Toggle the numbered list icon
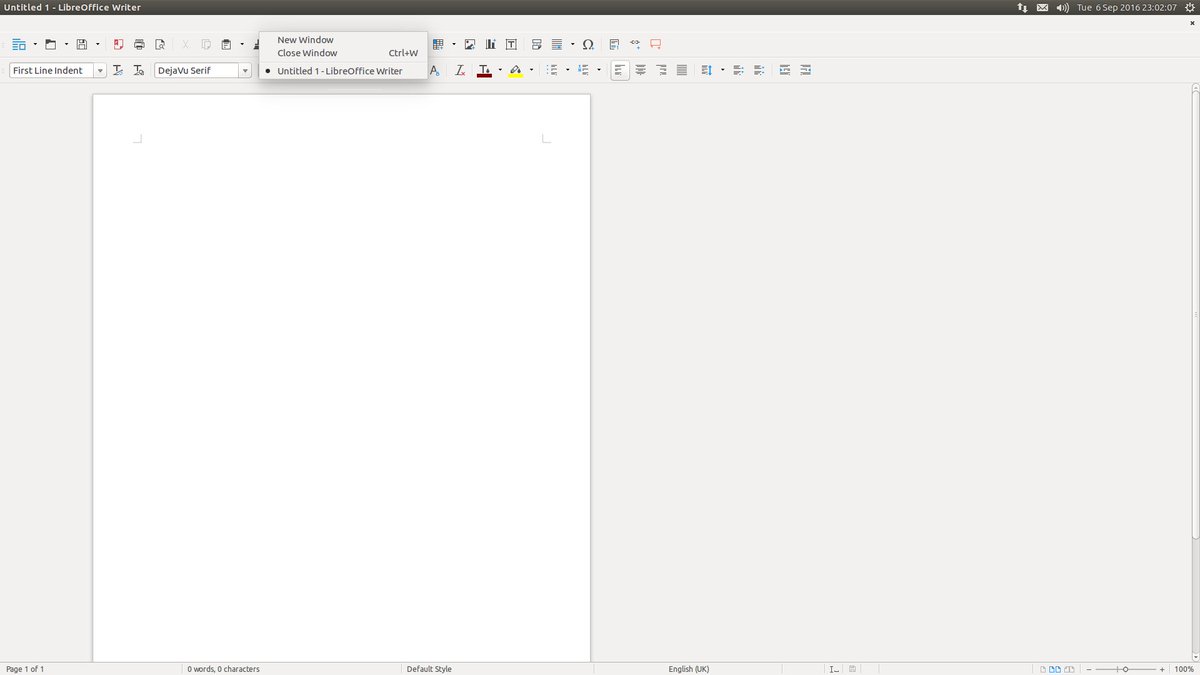Screen dimensions: 1200x675 pos(583,70)
